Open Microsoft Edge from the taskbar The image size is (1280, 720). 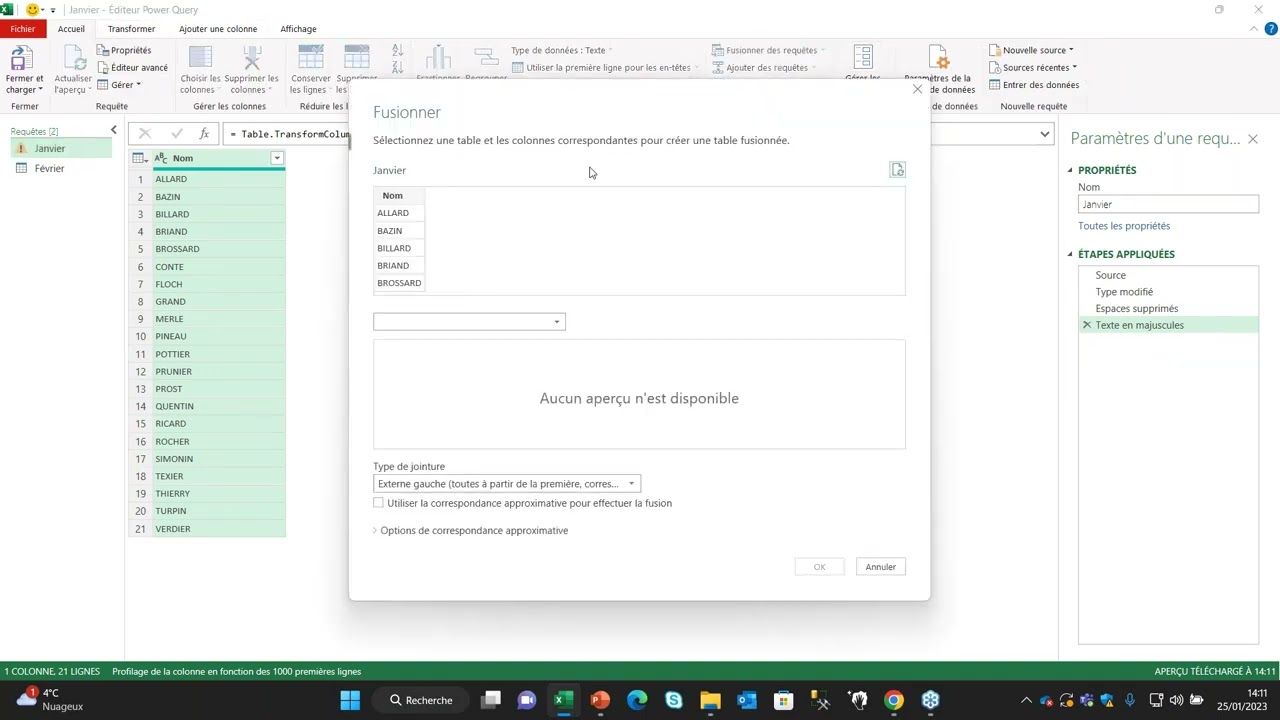click(x=637, y=700)
